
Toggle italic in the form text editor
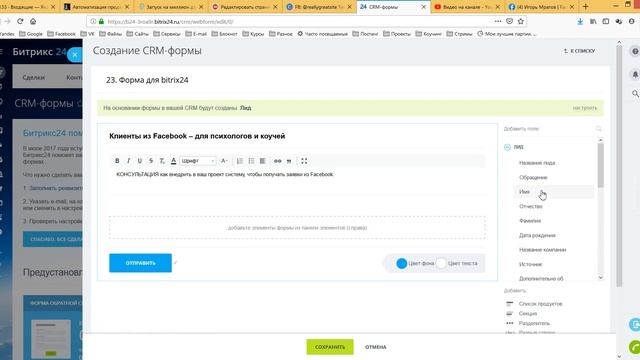[x=128, y=161]
